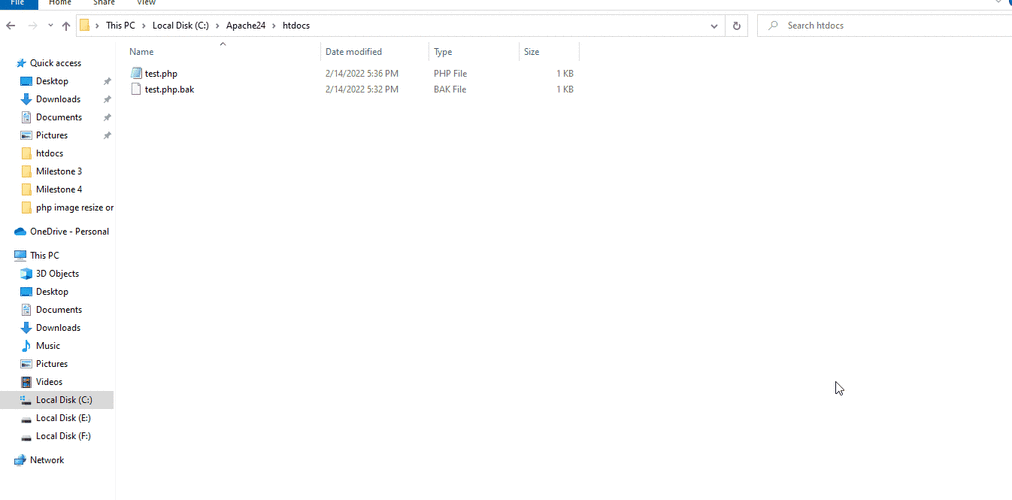The height and width of the screenshot is (500, 1012).
Task: Open Quick access in navigation pane
Action: pos(56,63)
